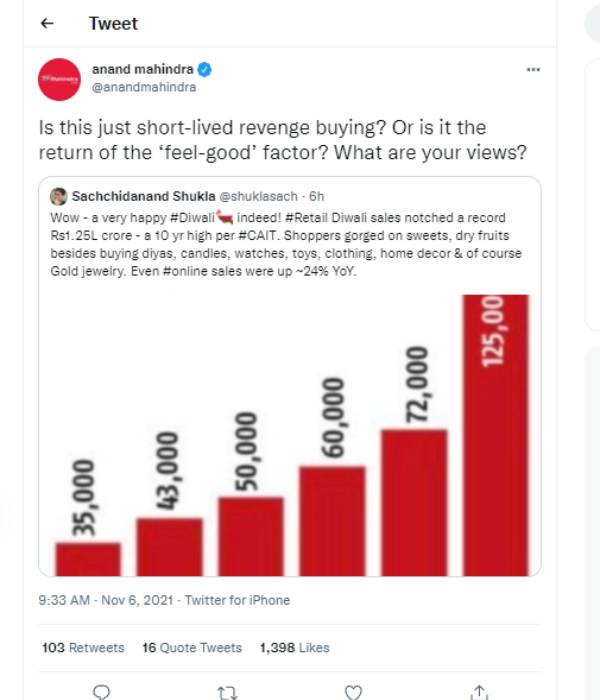
Task: Click Sachchidanand Shukla's small avatar
Action: pos(58,197)
